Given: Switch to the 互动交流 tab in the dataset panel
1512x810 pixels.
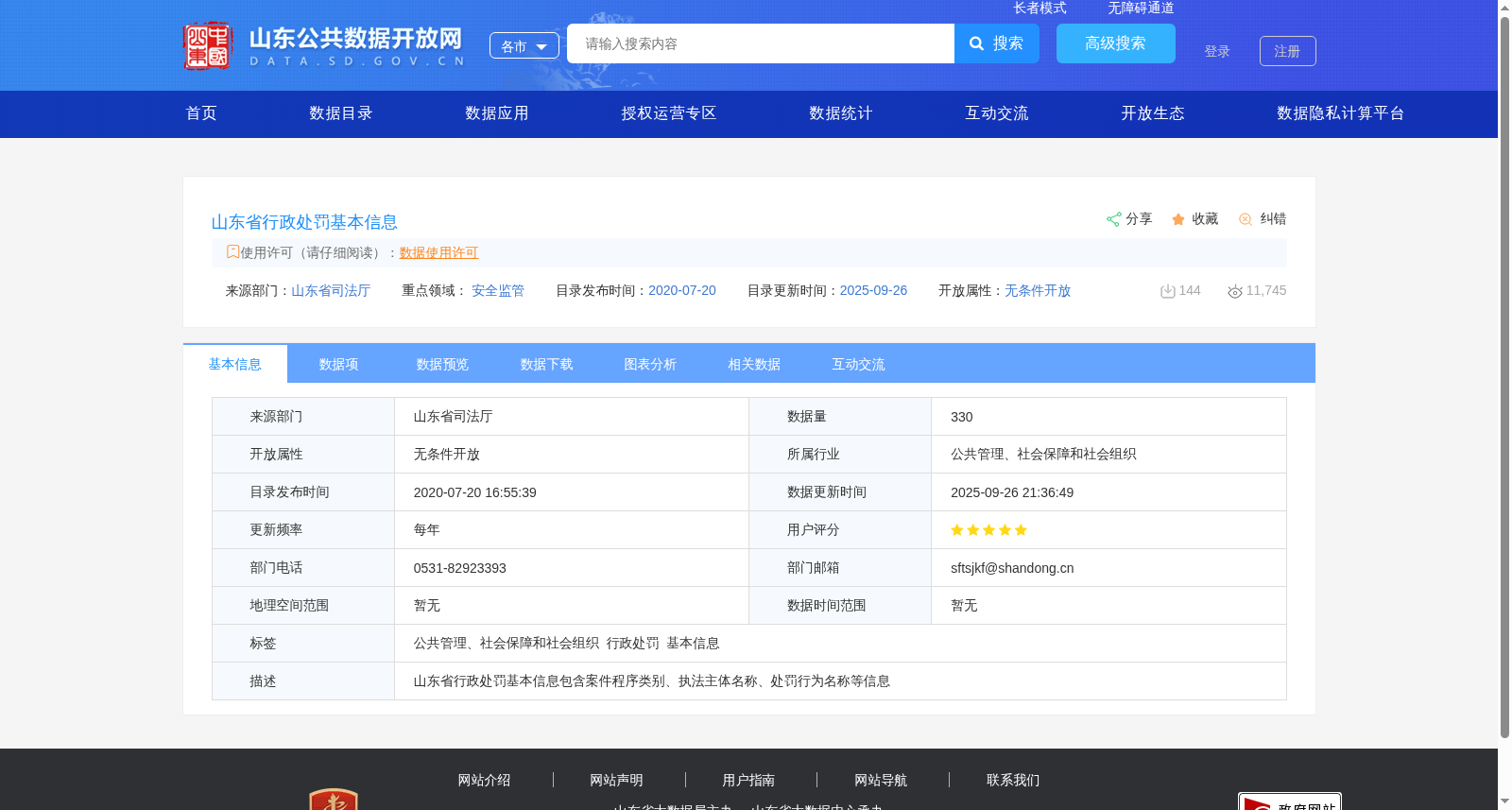Looking at the screenshot, I should [x=859, y=364].
